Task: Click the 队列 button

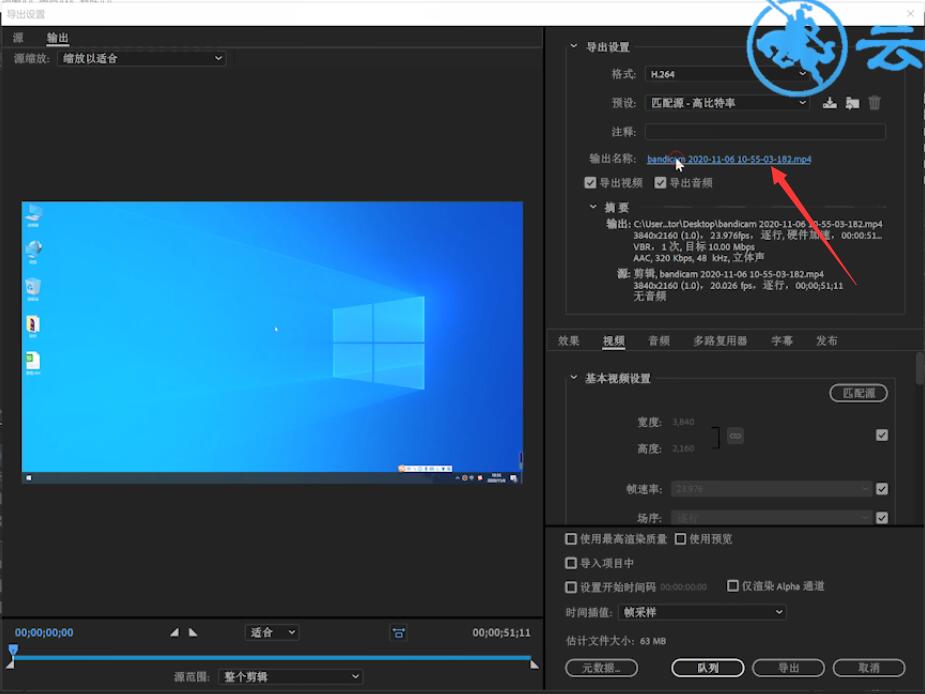Action: 707,667
